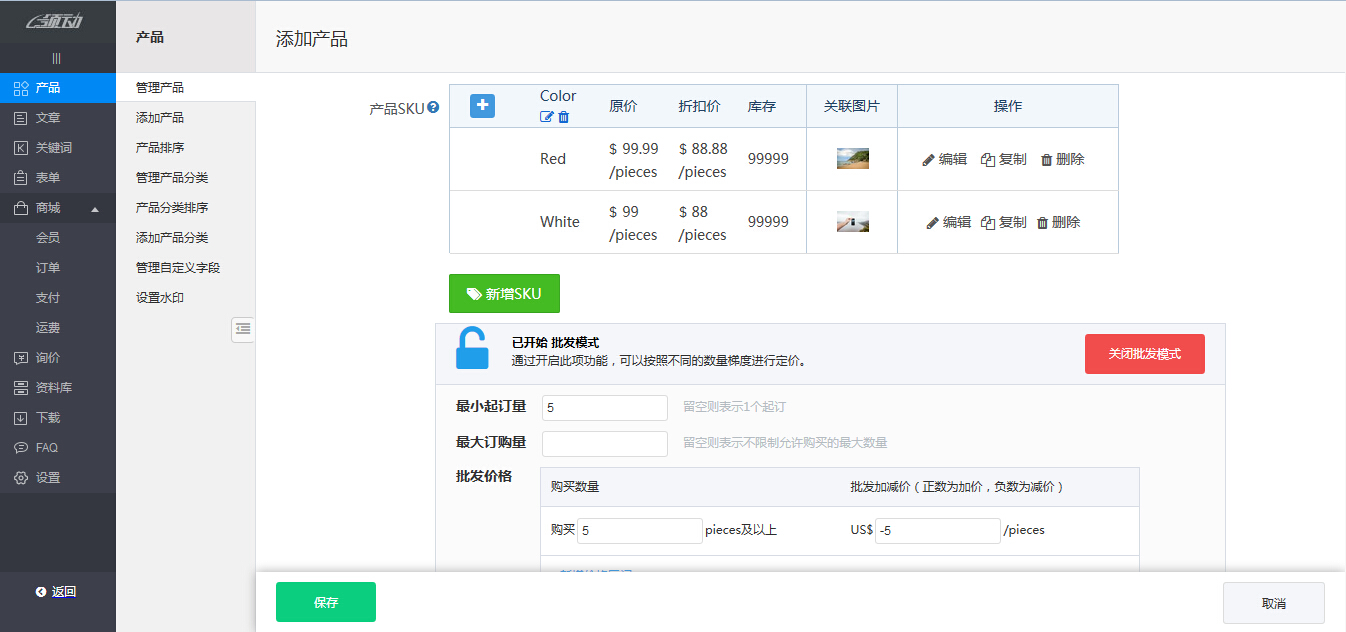The width and height of the screenshot is (1346, 632).
Task: Open the FAQ section from the sidebar
Action: [37, 447]
